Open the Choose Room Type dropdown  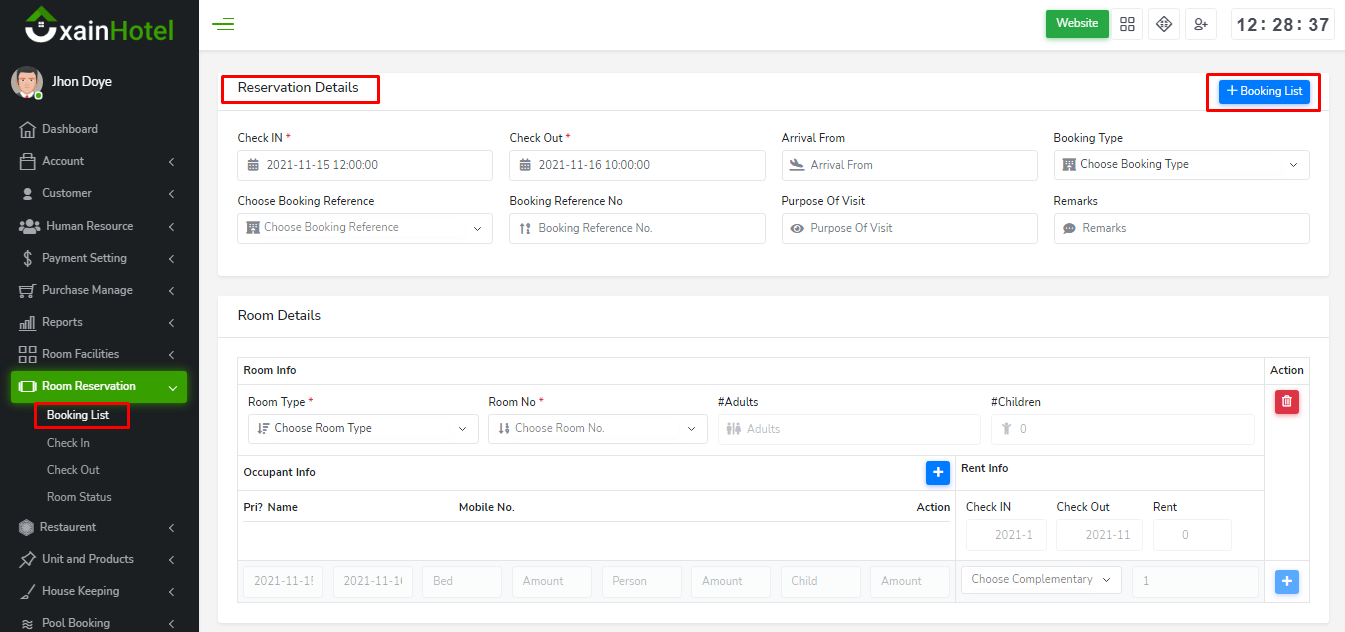[x=359, y=429]
